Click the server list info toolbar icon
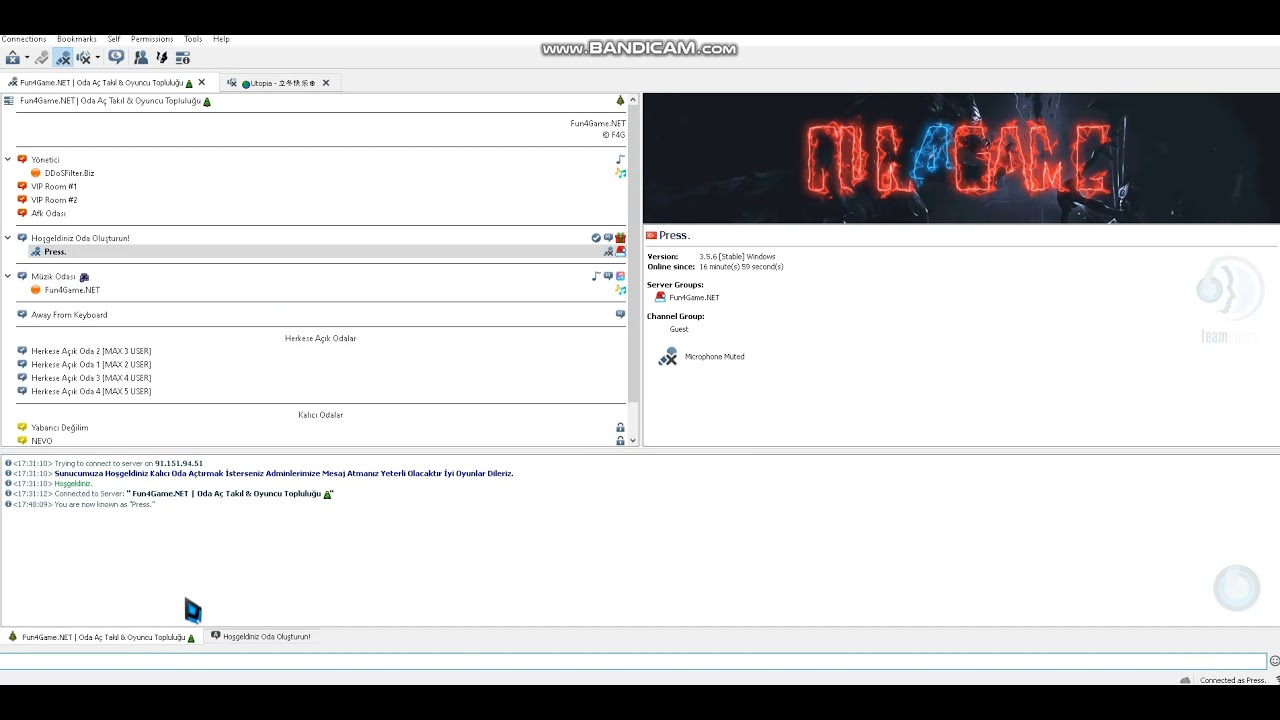 click(183, 58)
